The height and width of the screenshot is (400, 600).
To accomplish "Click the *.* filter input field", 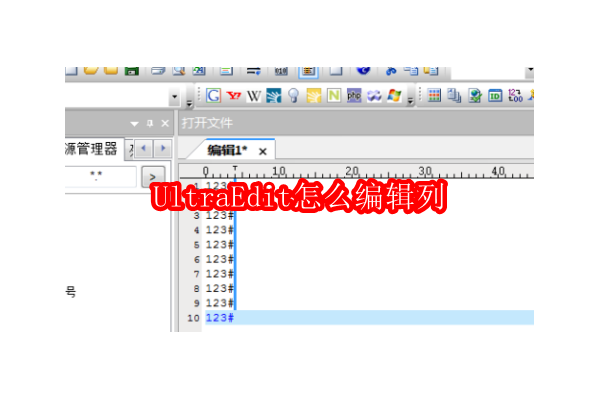I will 100,176.
